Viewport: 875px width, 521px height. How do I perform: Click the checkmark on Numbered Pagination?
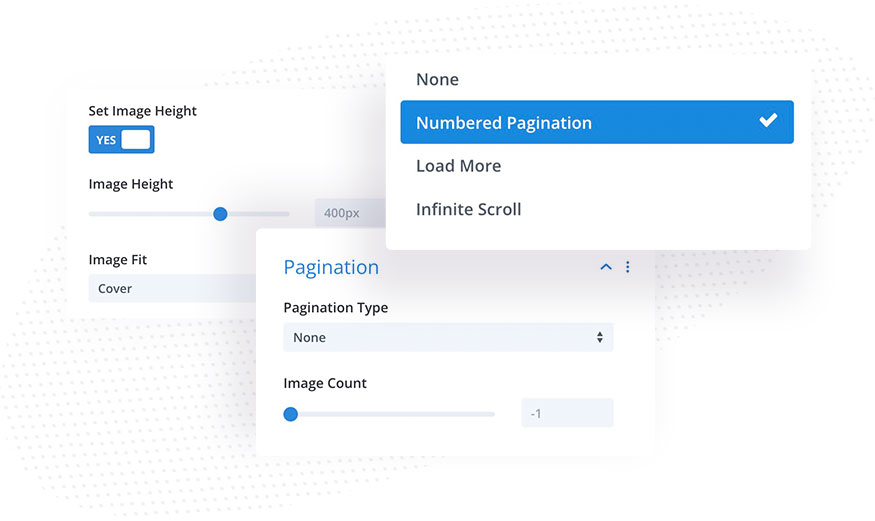(x=768, y=120)
